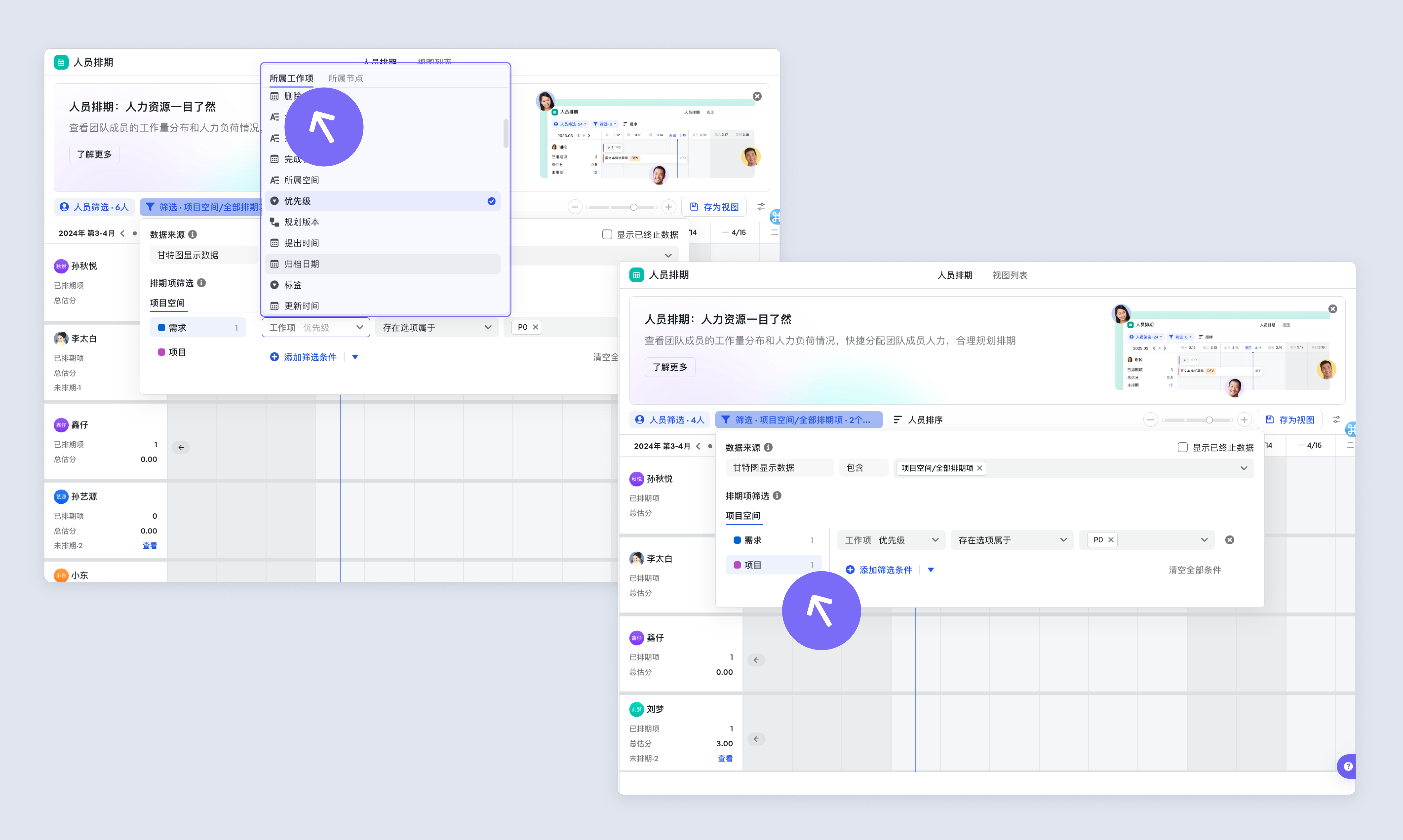Click 了解更多 in the front window banner
This screenshot has height=840, width=1403.
(x=670, y=367)
